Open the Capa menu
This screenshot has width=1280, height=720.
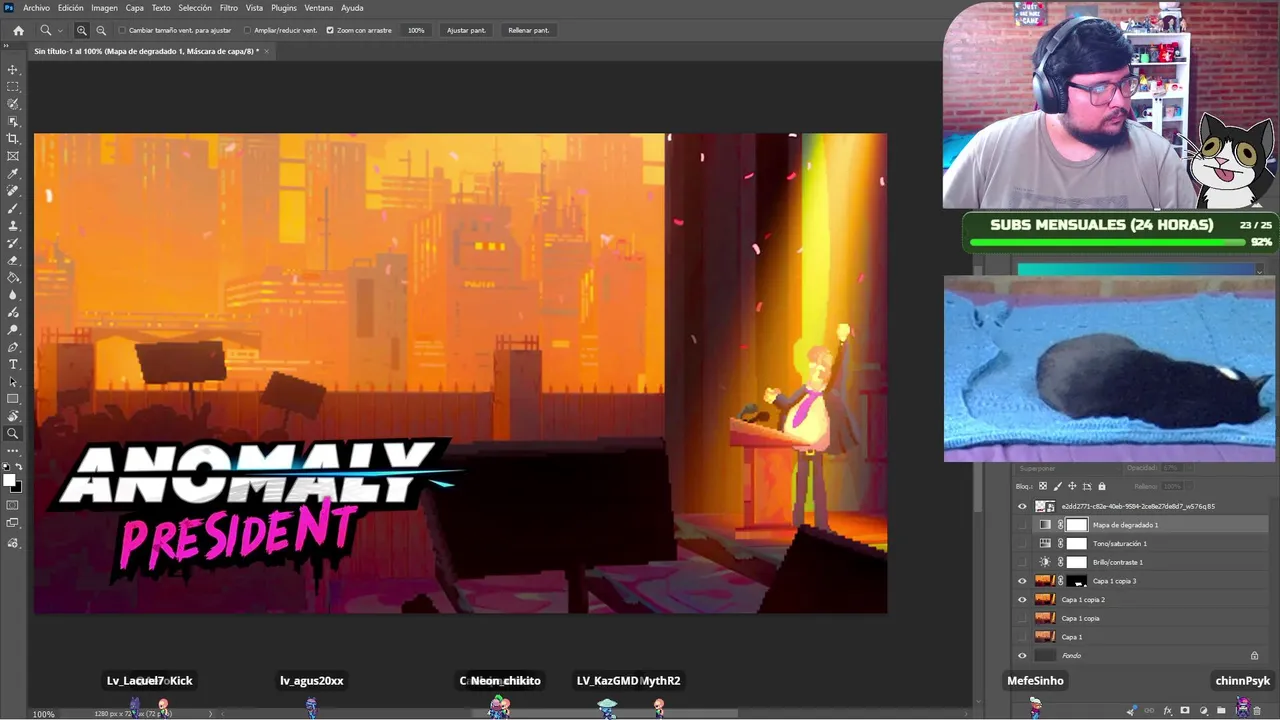pos(135,8)
